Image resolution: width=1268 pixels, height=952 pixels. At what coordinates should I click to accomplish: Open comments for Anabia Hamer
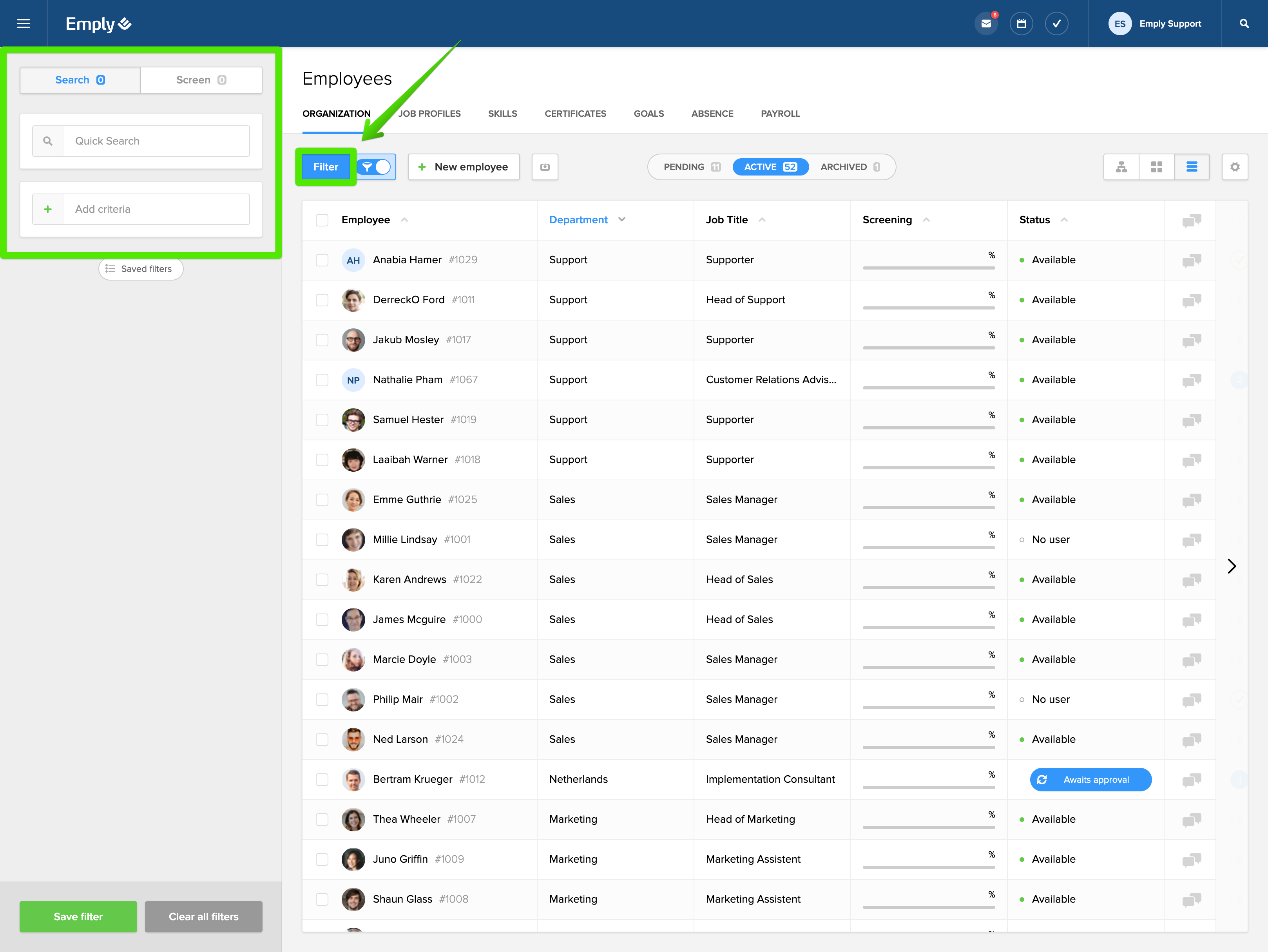[1191, 260]
